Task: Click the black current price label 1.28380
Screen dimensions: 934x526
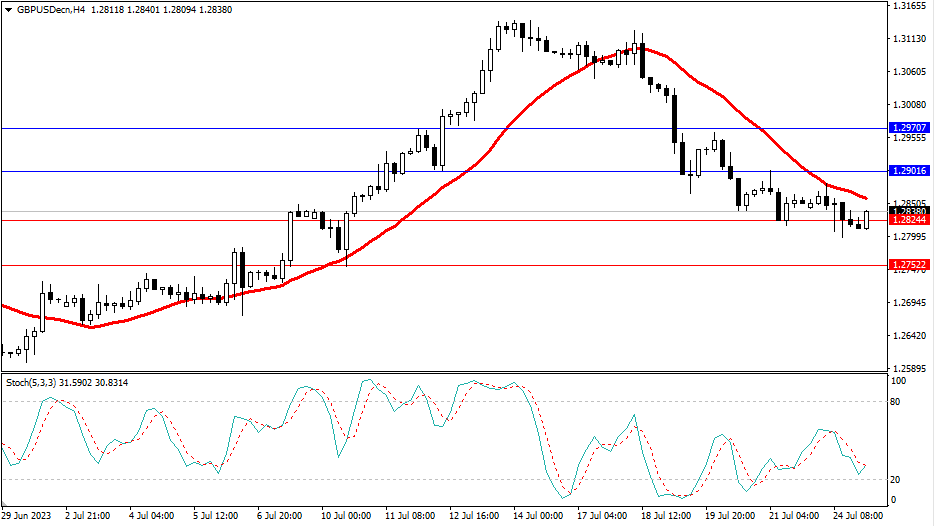Action: [908, 211]
